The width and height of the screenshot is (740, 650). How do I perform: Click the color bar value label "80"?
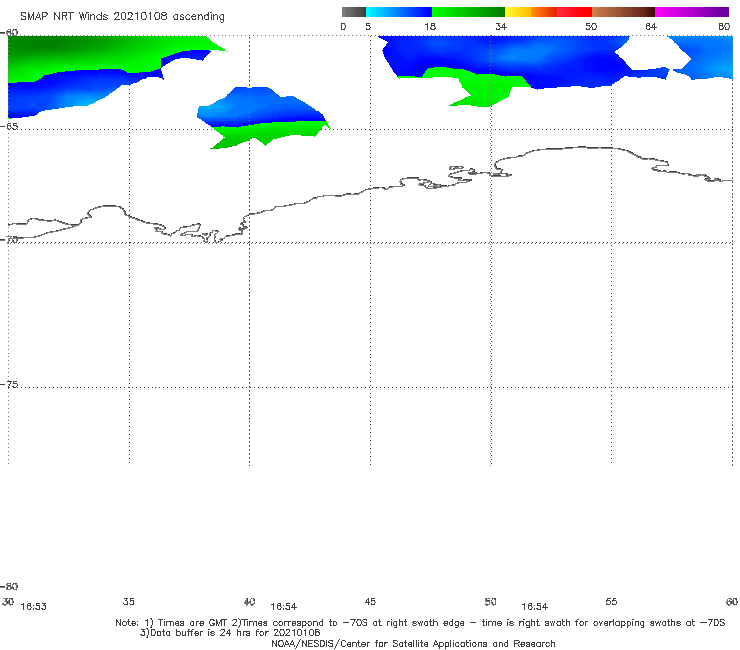724,26
